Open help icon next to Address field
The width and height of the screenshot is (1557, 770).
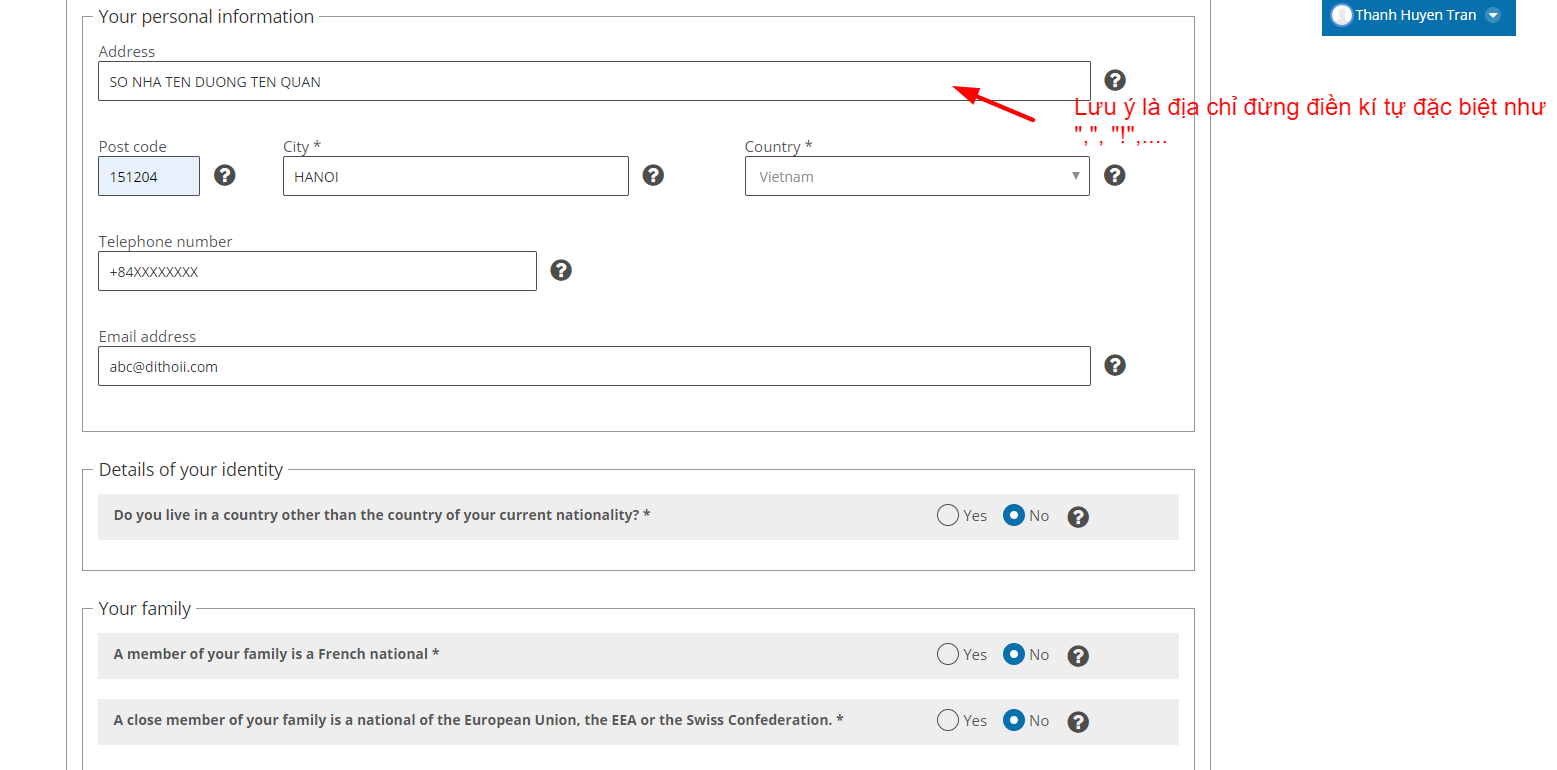tap(1115, 80)
